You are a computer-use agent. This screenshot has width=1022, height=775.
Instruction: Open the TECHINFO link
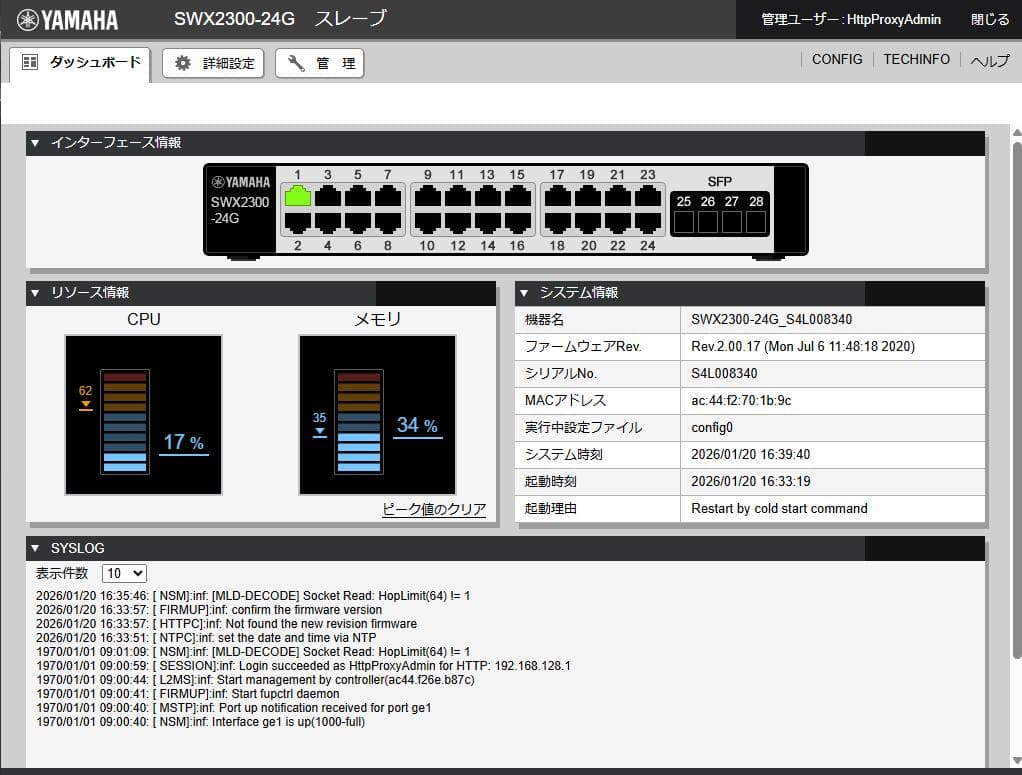click(916, 60)
